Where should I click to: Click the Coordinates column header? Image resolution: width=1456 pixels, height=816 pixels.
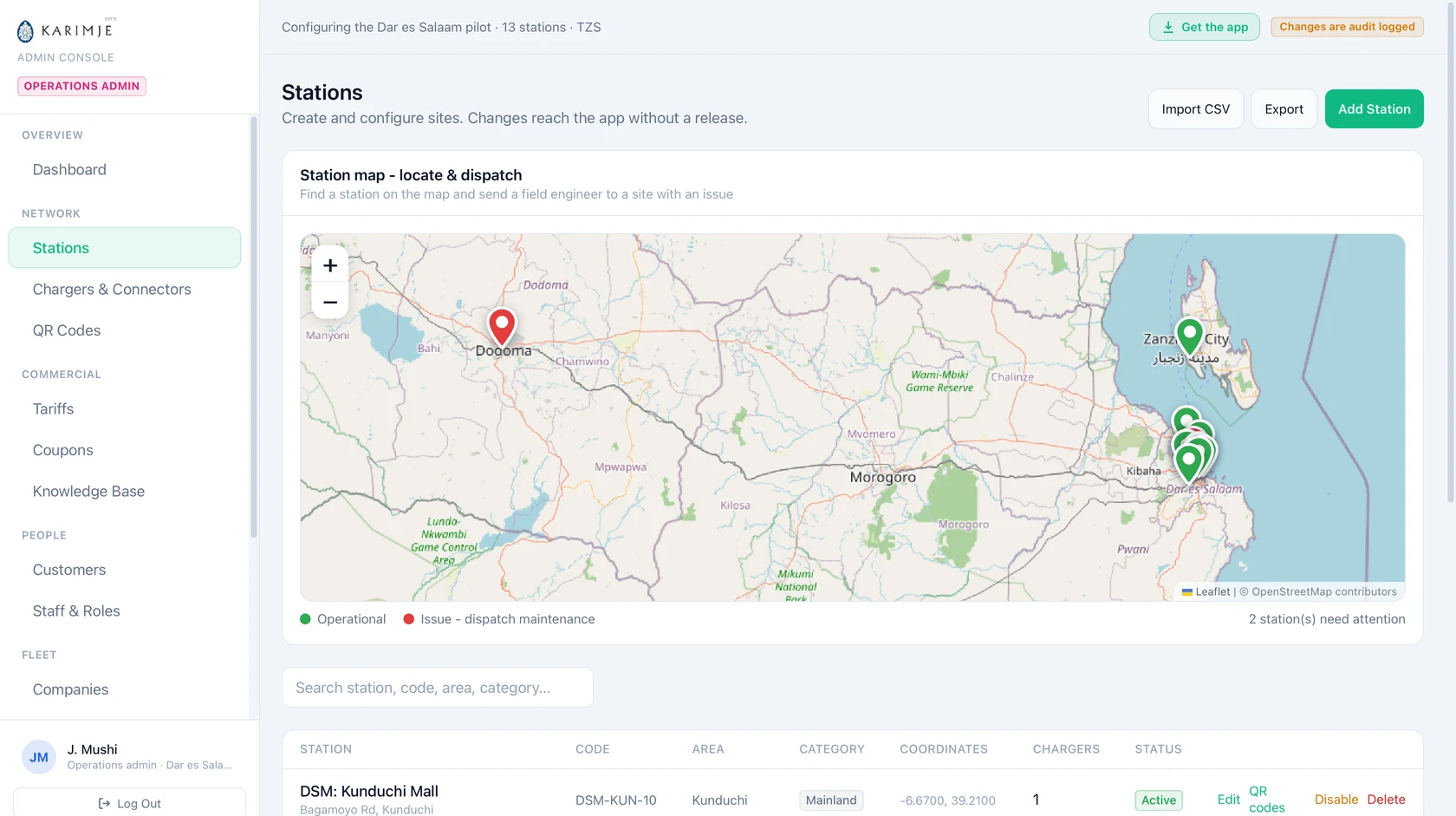click(x=943, y=749)
